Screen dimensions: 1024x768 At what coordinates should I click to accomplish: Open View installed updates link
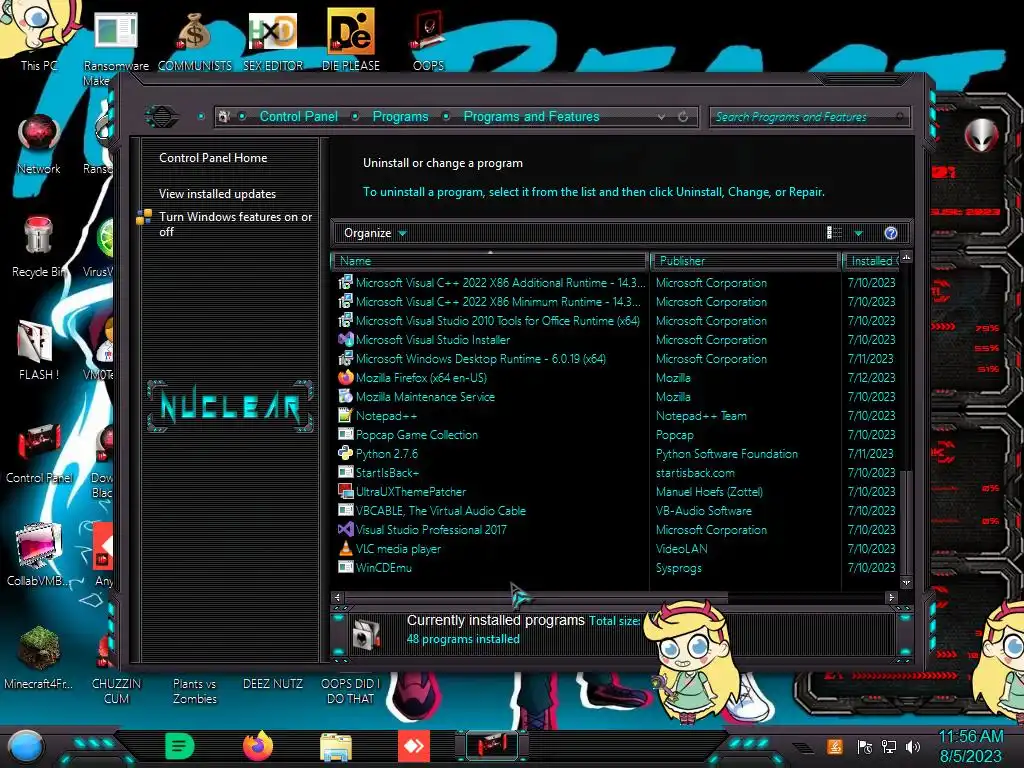pyautogui.click(x=217, y=194)
